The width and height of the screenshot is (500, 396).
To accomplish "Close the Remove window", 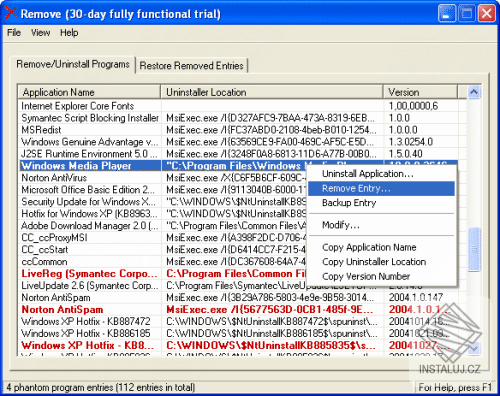I will (x=487, y=14).
